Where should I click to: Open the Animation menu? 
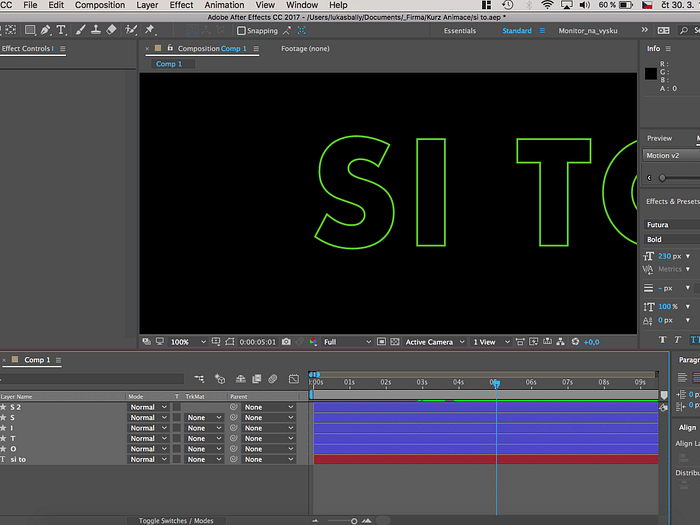[x=224, y=5]
